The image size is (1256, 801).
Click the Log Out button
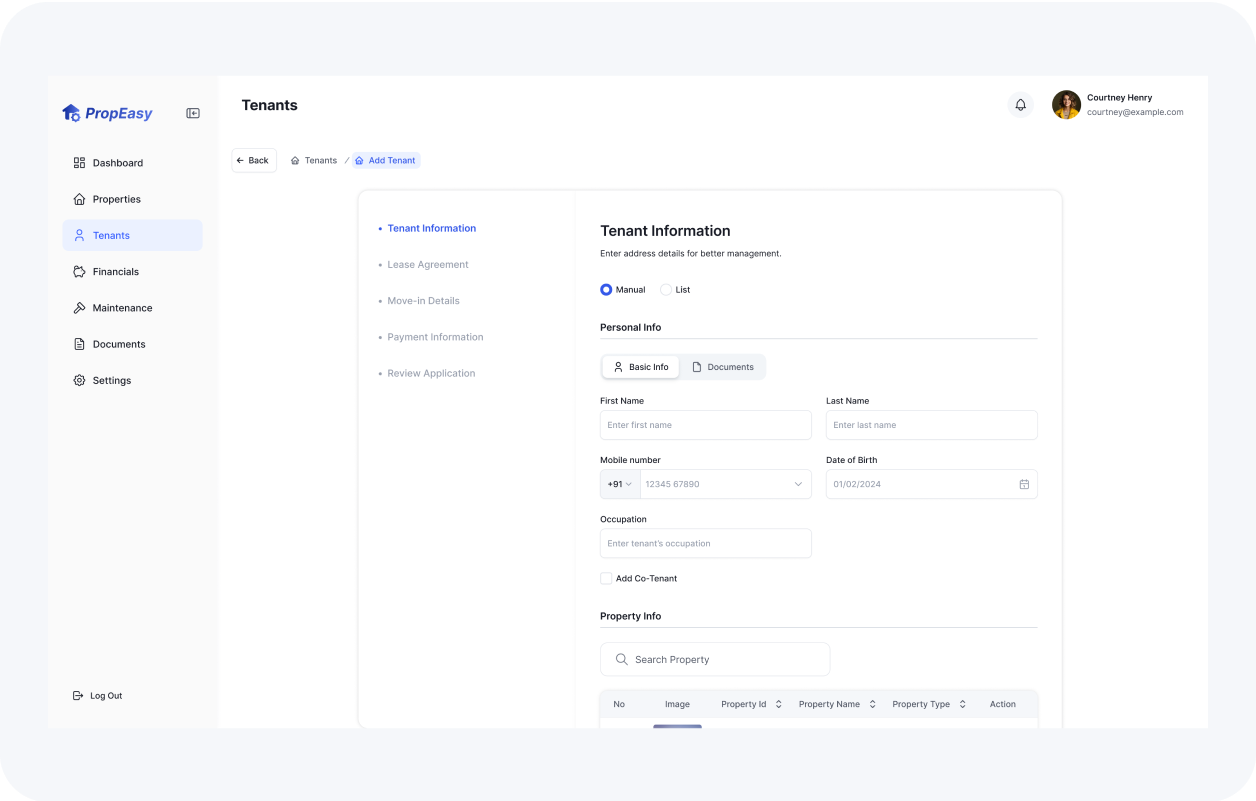click(x=97, y=696)
